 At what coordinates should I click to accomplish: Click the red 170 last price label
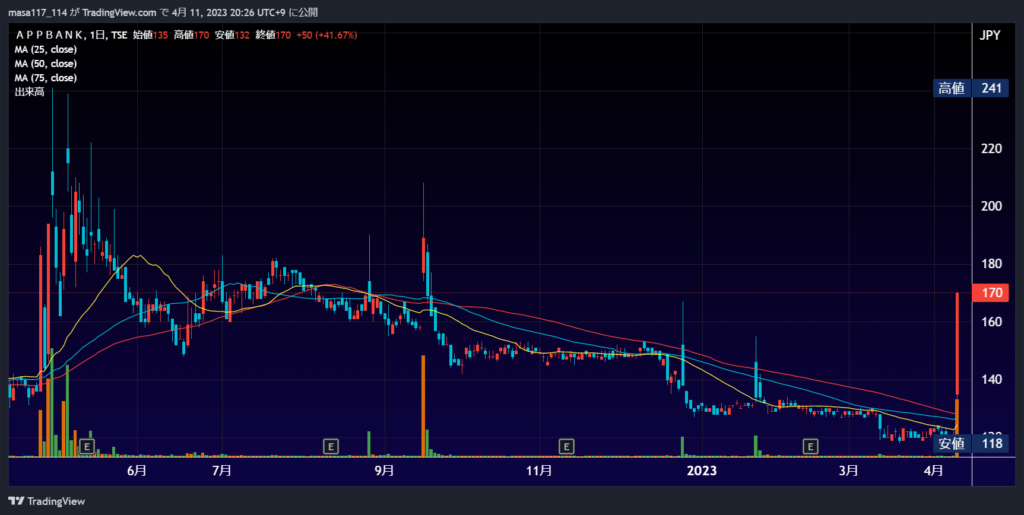tap(991, 292)
